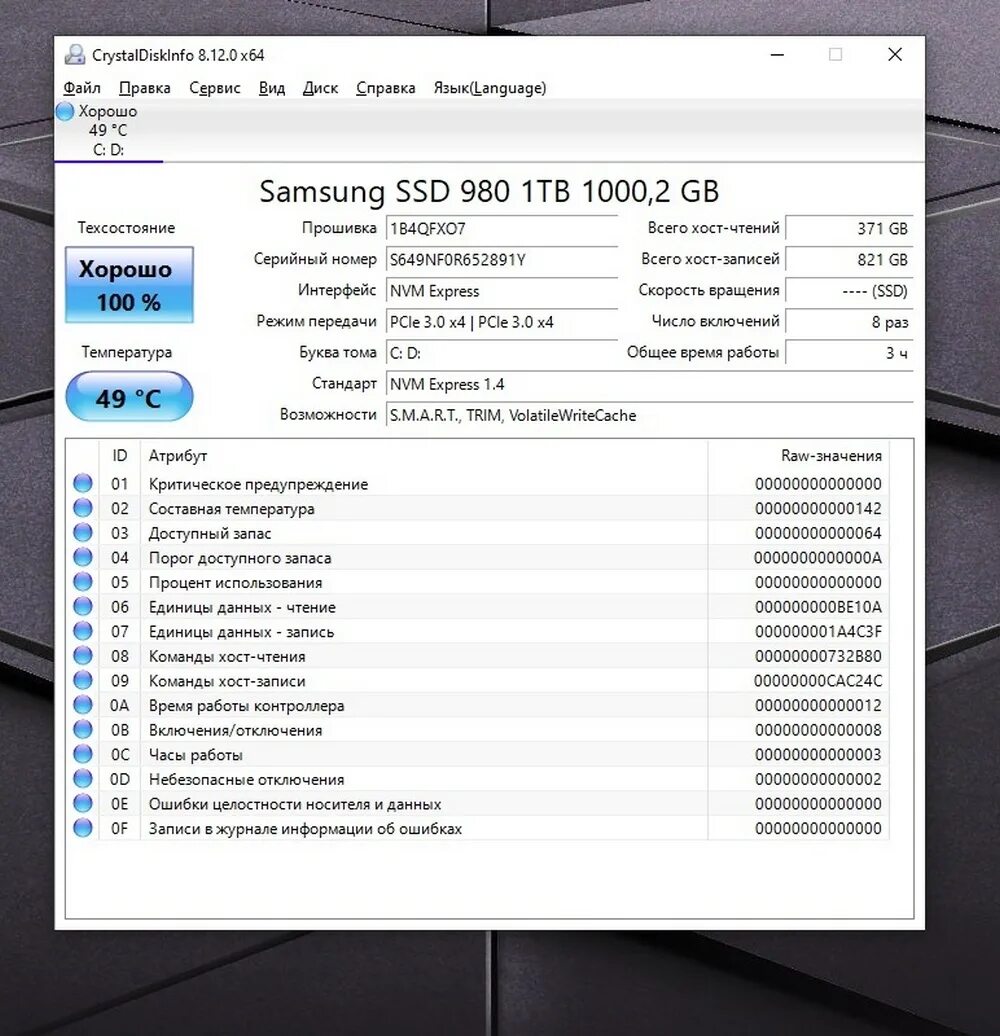The width and height of the screenshot is (1000, 1036).
Task: Click the ID column header
Action: point(120,455)
